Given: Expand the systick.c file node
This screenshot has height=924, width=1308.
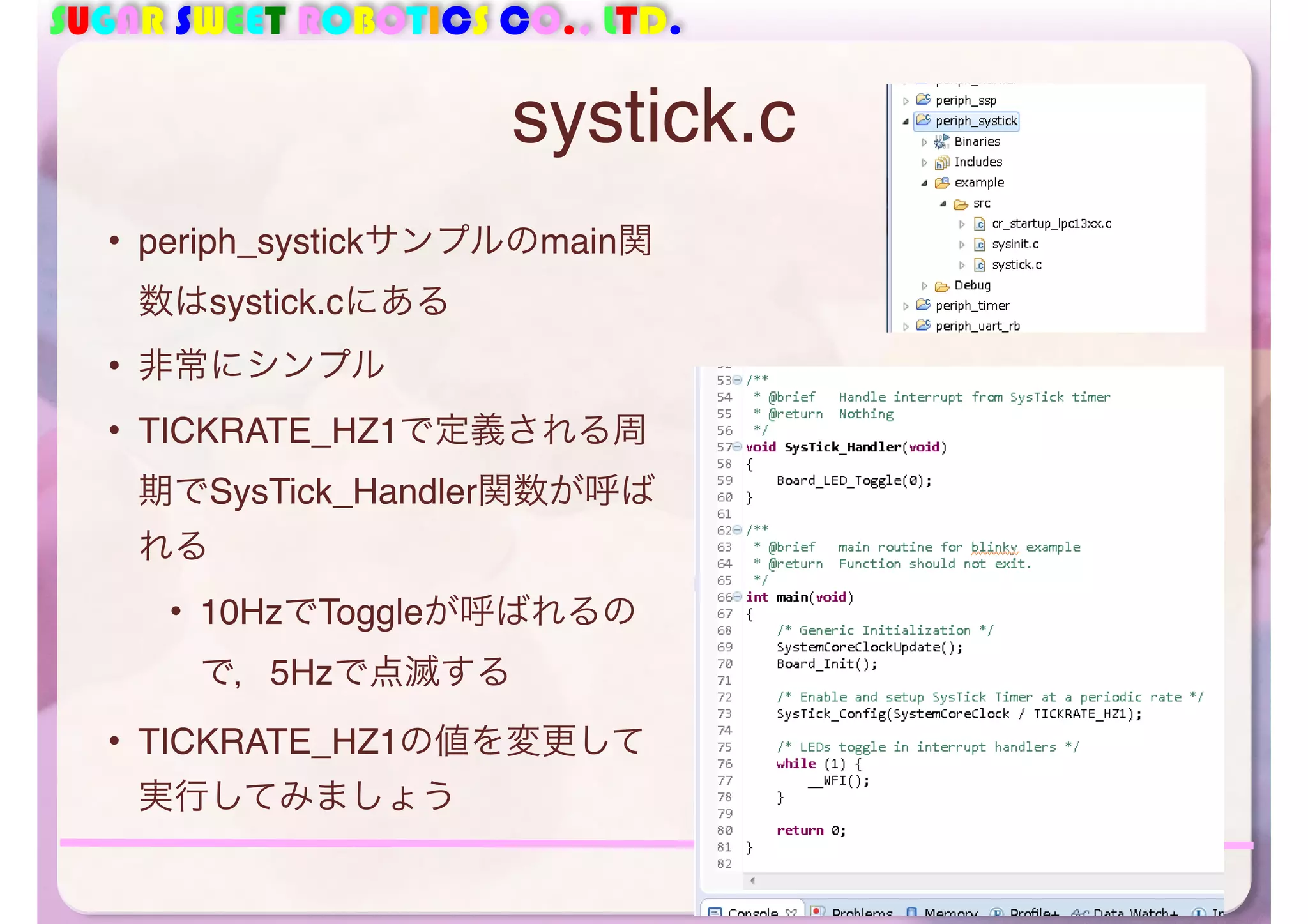Looking at the screenshot, I should 962,265.
